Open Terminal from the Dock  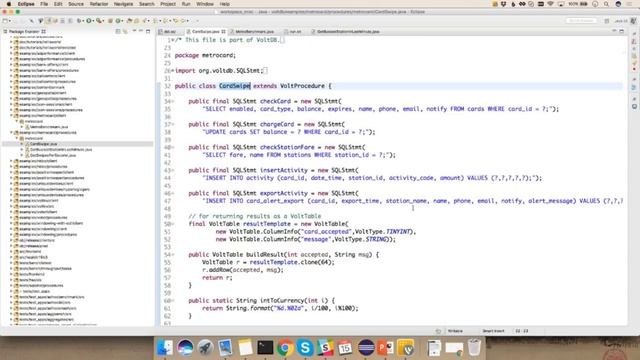[x=265, y=348]
